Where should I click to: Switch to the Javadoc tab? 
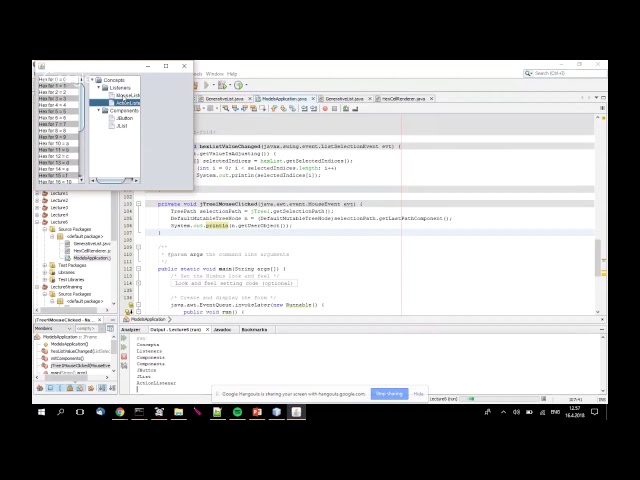pyautogui.click(x=222, y=329)
